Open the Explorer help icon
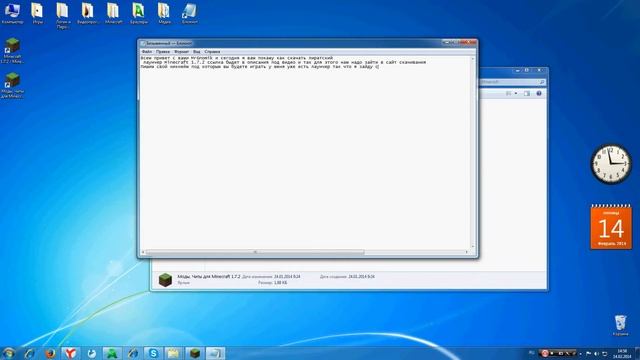This screenshot has height=360, width=640. pyautogui.click(x=539, y=93)
